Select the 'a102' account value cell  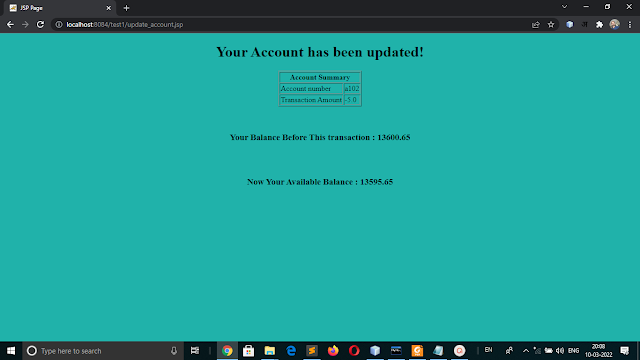[352, 89]
